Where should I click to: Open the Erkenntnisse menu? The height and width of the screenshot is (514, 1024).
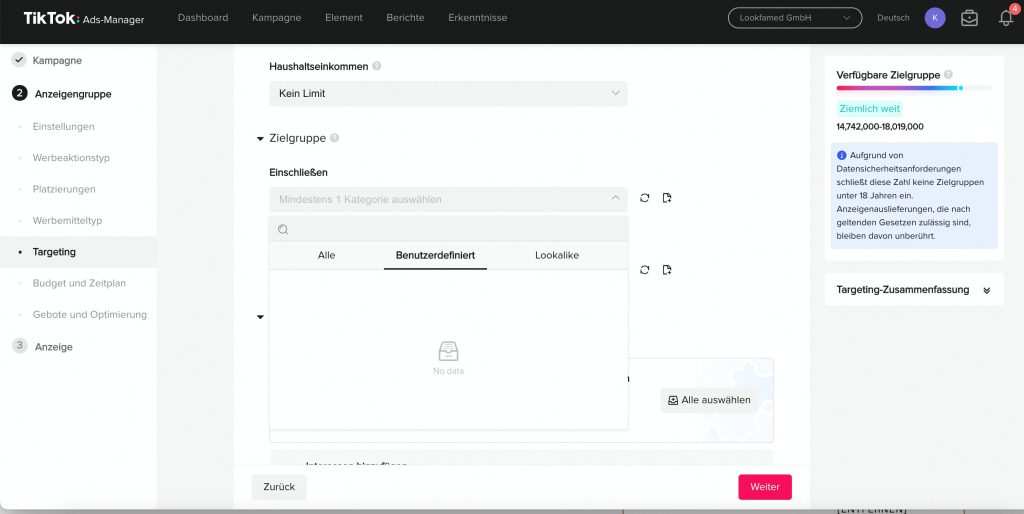click(x=477, y=18)
